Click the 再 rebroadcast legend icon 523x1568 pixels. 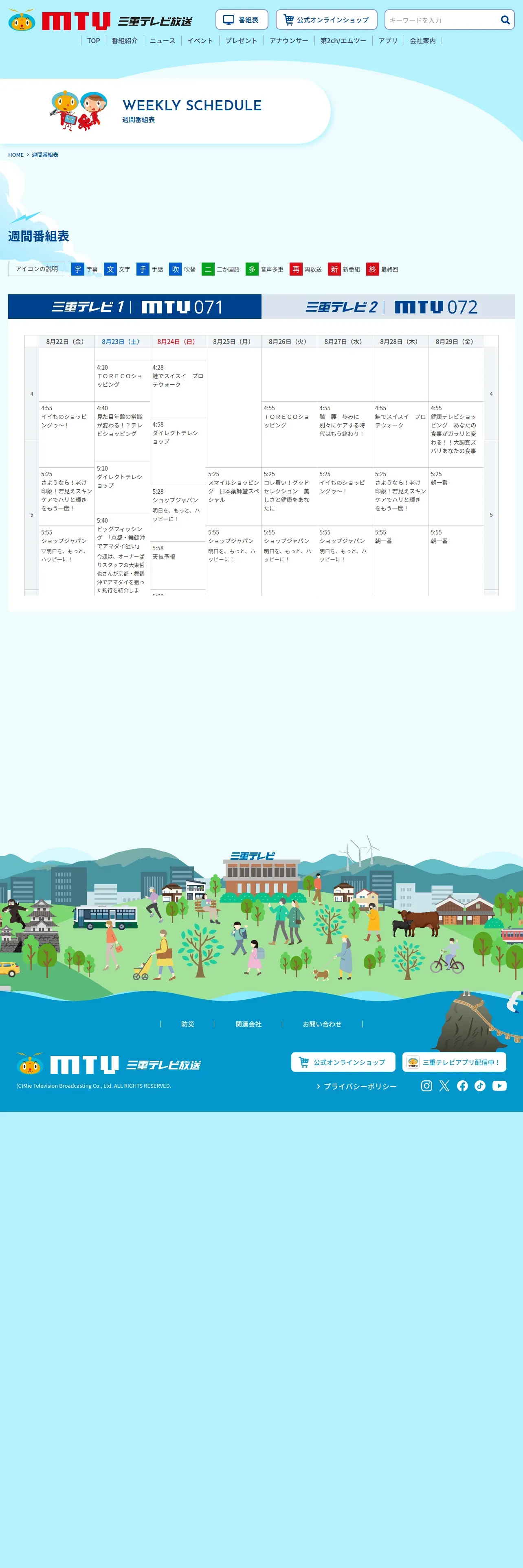tap(296, 269)
